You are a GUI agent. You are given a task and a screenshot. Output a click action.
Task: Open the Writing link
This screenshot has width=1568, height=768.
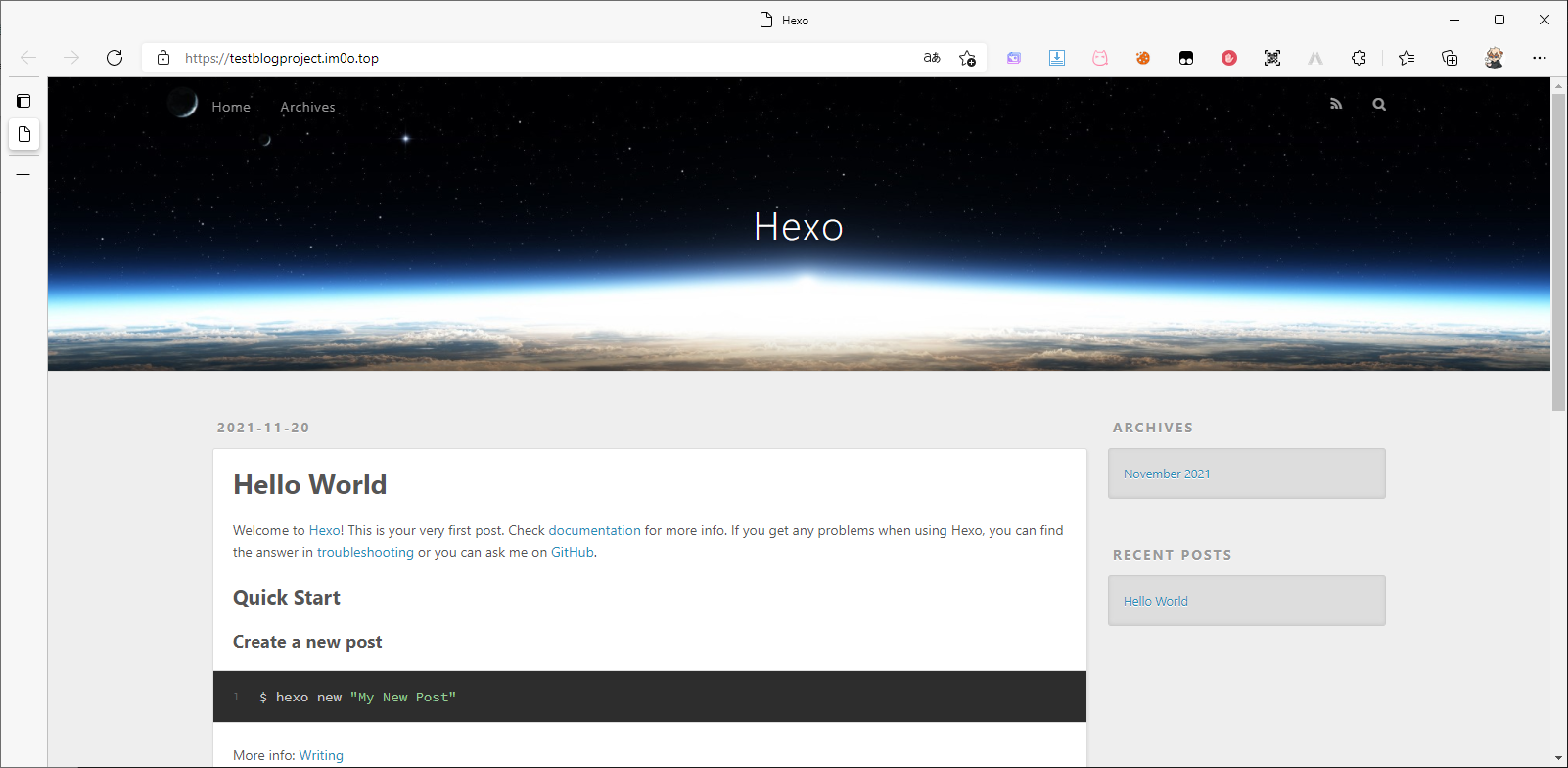point(321,755)
